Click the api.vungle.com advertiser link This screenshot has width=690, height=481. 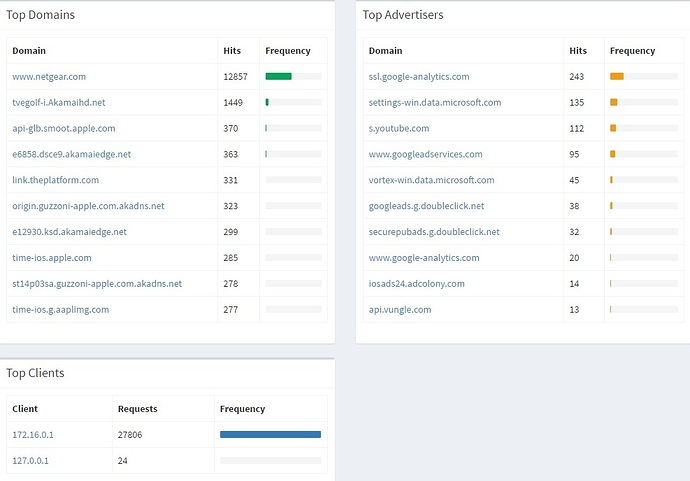400,310
